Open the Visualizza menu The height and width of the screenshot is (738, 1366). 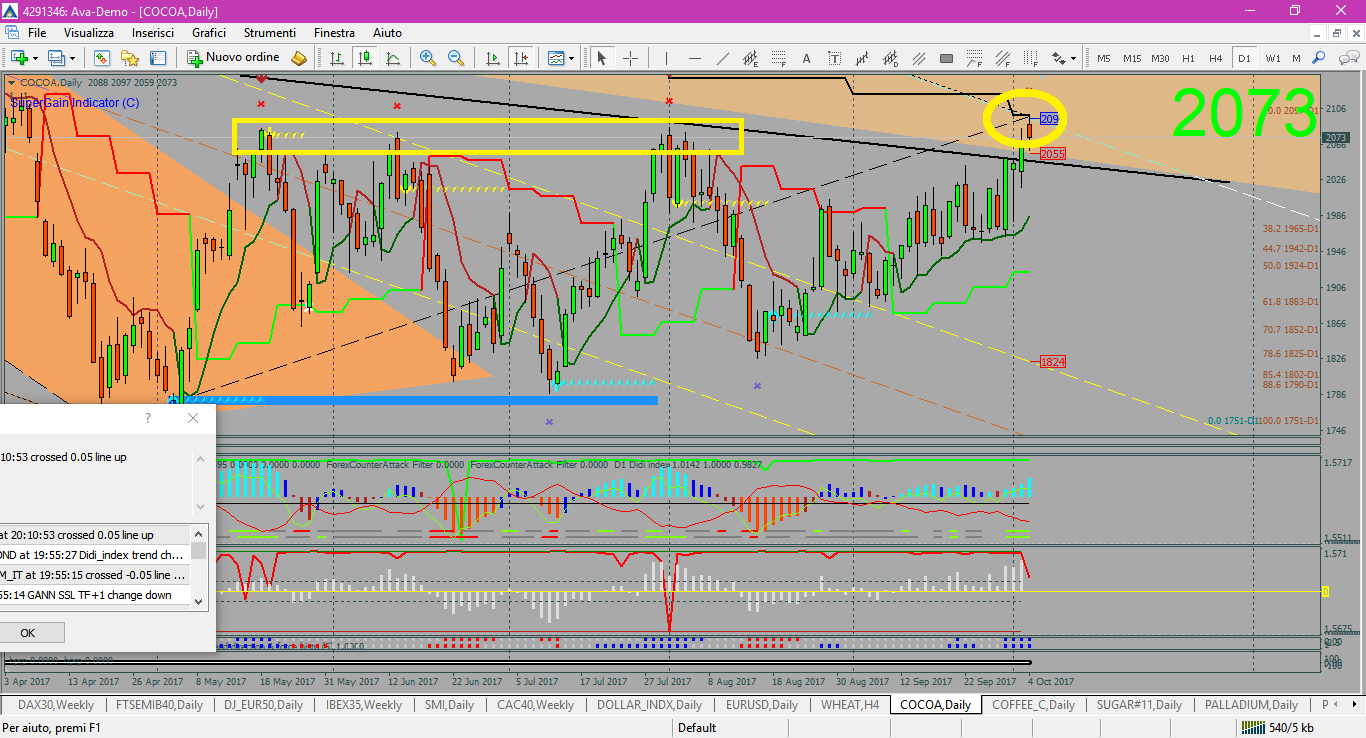pos(89,33)
